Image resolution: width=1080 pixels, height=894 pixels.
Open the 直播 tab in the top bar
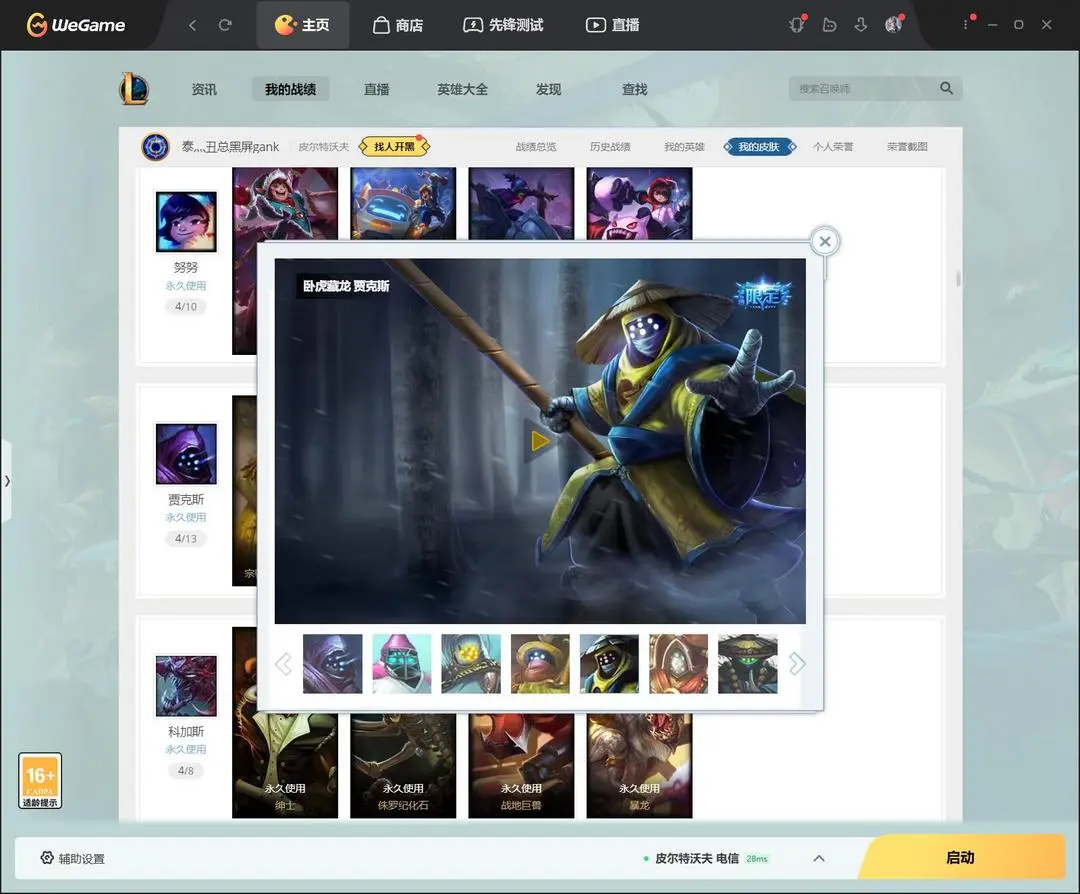point(612,25)
